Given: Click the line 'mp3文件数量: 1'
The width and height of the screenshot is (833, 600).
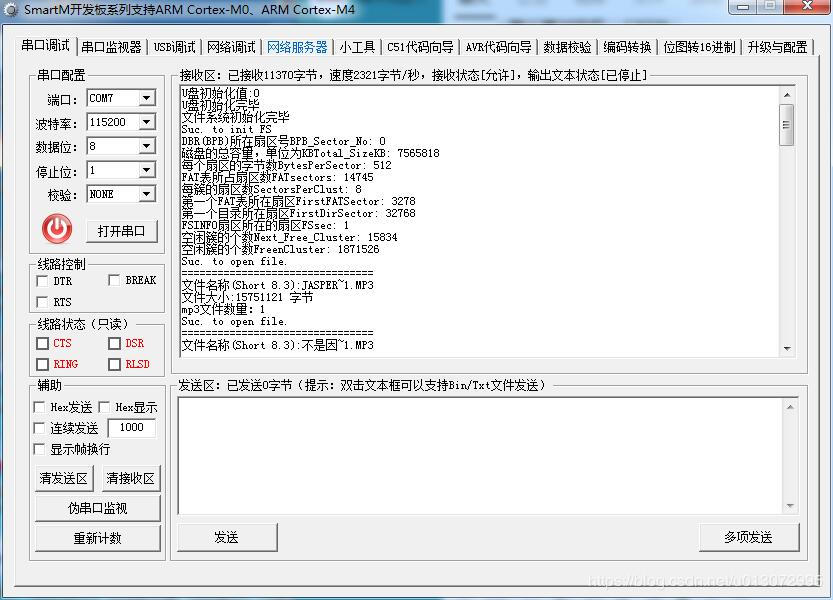Looking at the screenshot, I should (223, 309).
